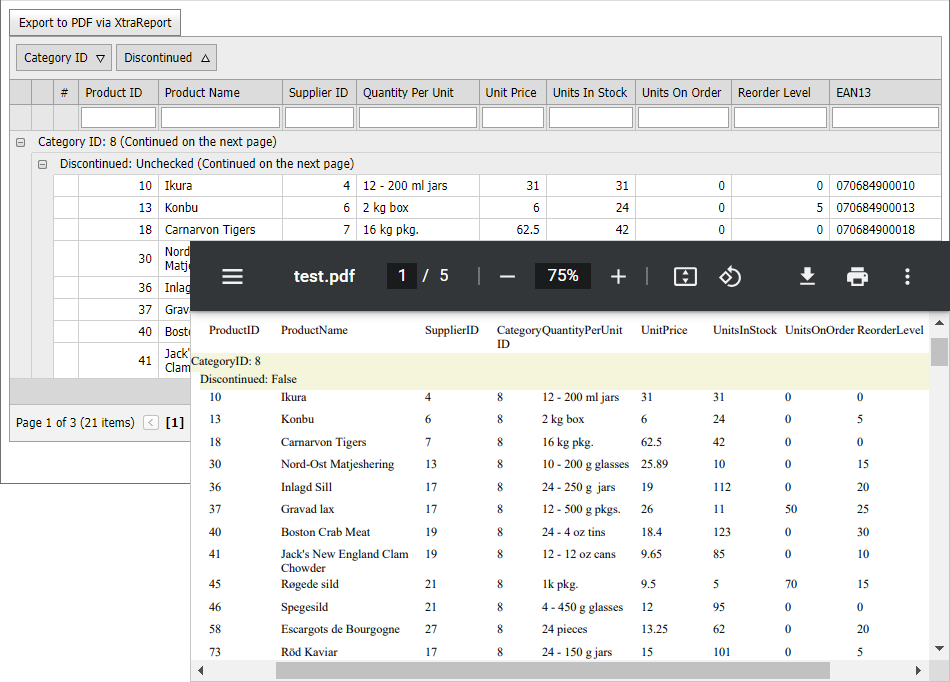Click Discontinued: False band in PDF
The image size is (950, 682).
pos(564,380)
